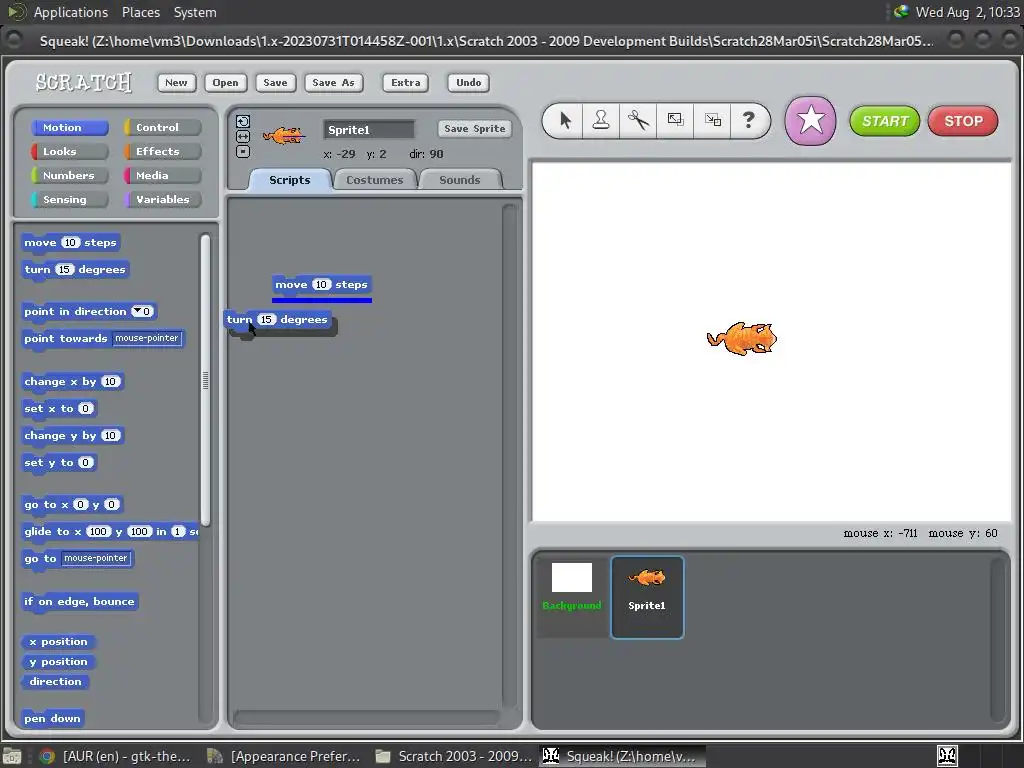Click the set y to 0 block
This screenshot has height=768, width=1024.
click(x=59, y=463)
